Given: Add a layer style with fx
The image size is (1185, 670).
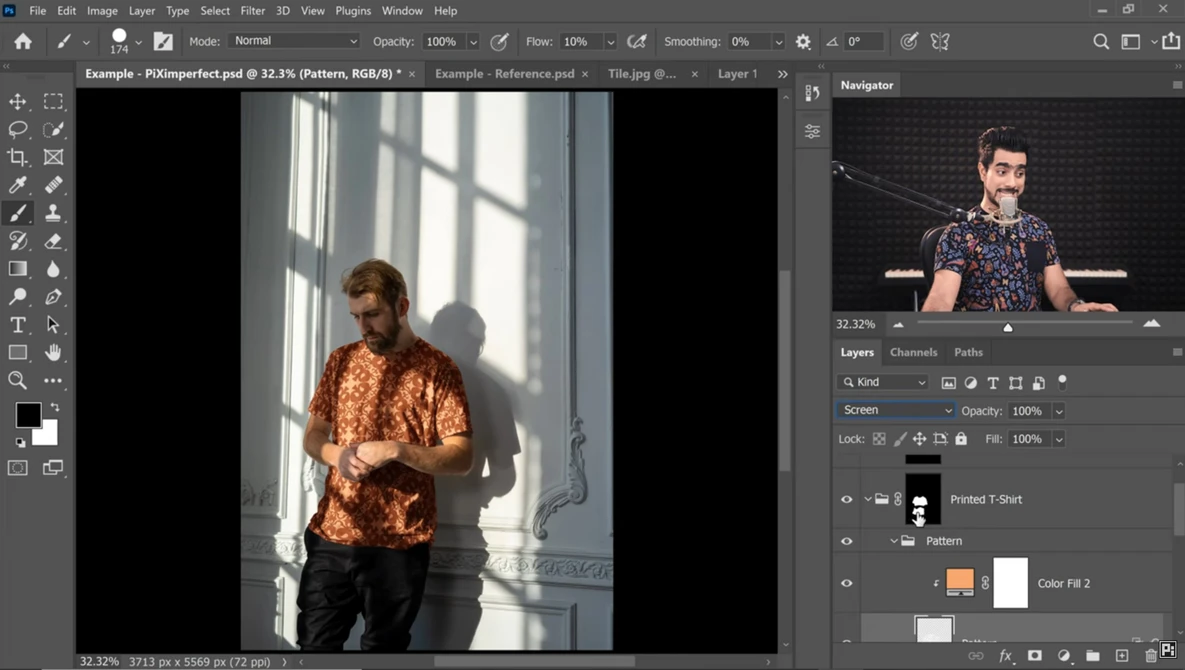Looking at the screenshot, I should click(x=1005, y=656).
